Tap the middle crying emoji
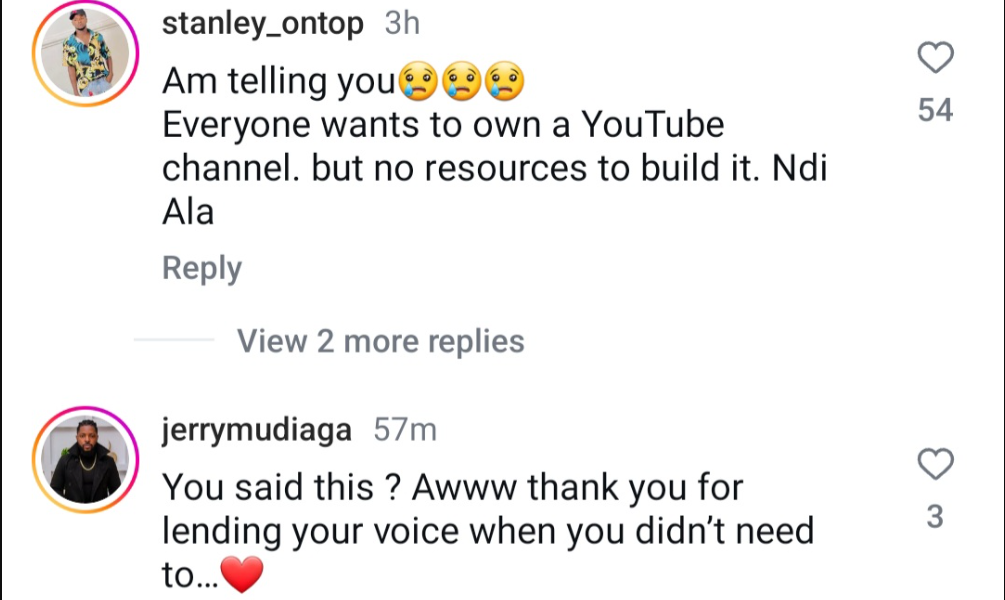 click(x=461, y=82)
